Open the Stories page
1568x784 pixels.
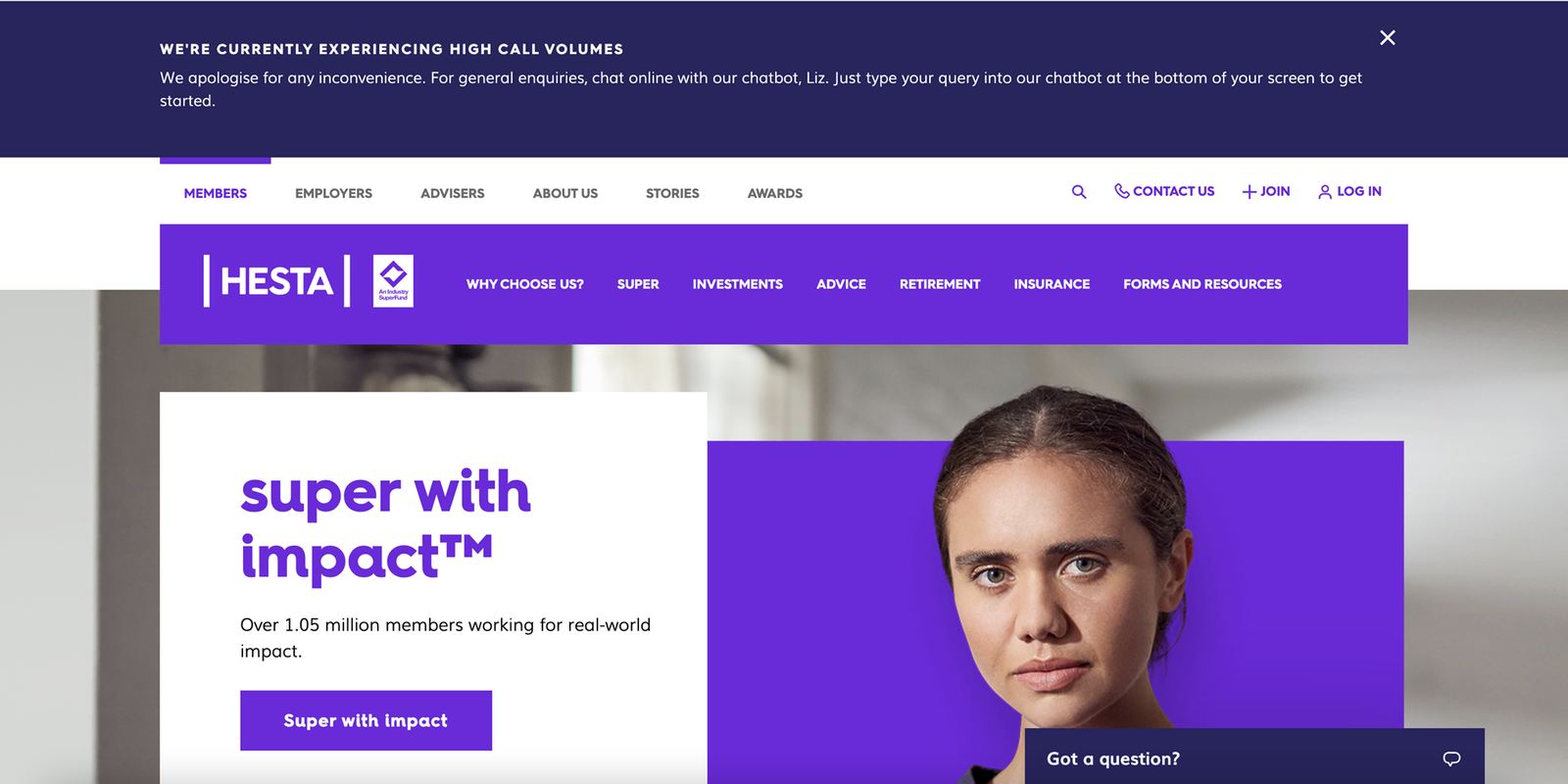pyautogui.click(x=672, y=193)
